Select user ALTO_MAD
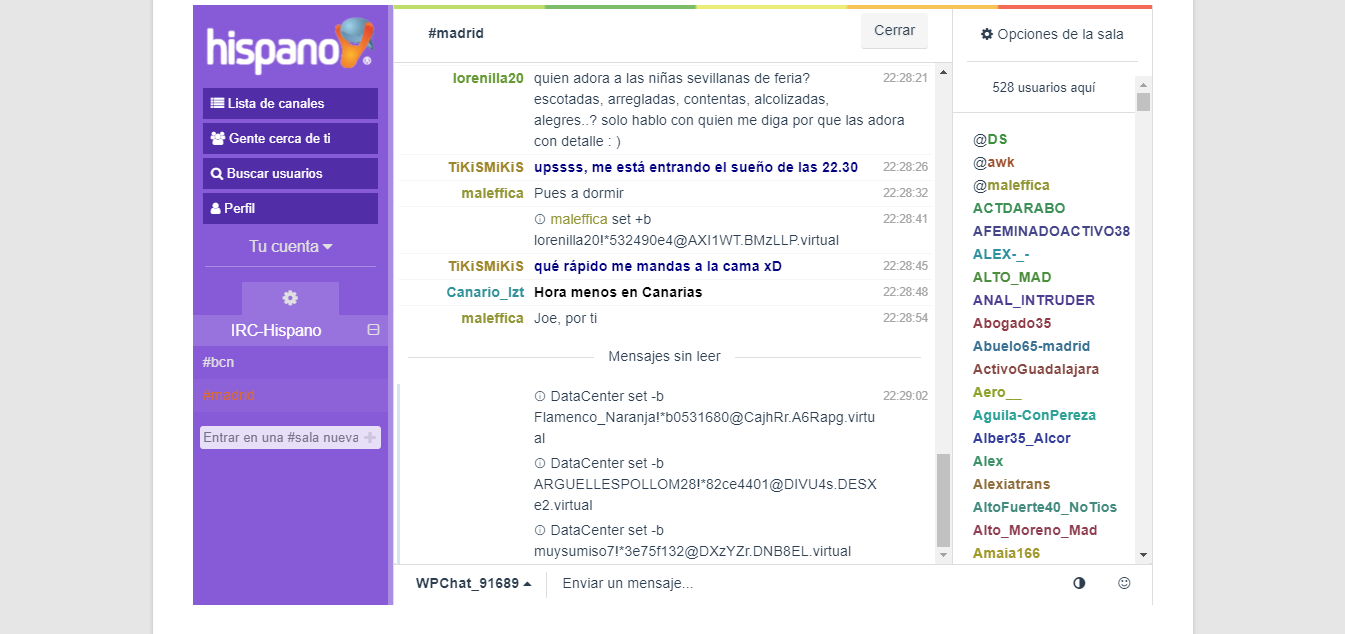 point(1012,277)
